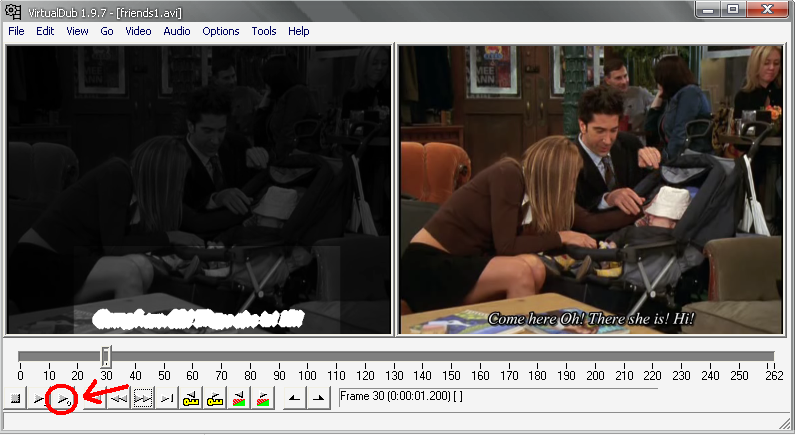The width and height of the screenshot is (795, 435).
Task: Scan backward for previous scene change
Action: tap(239, 398)
